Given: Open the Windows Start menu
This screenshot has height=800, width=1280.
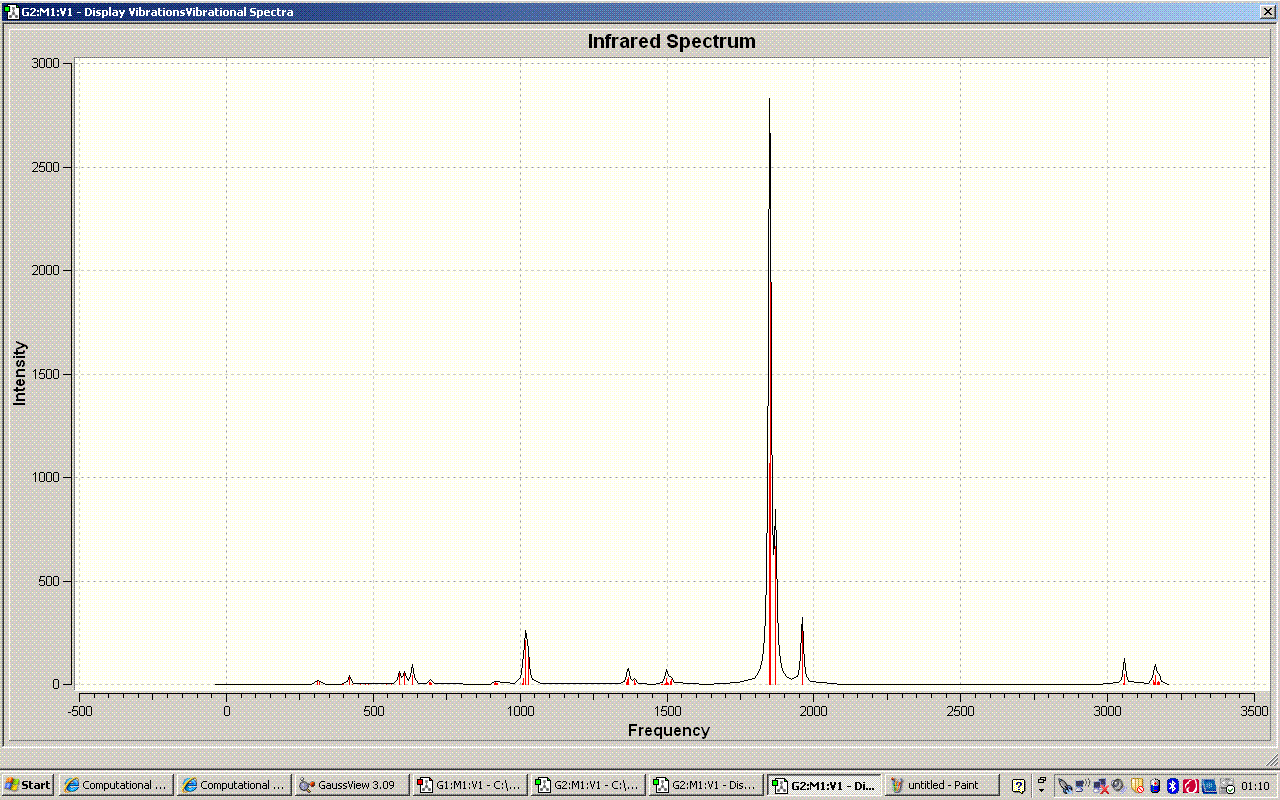Looking at the screenshot, I should tap(27, 785).
